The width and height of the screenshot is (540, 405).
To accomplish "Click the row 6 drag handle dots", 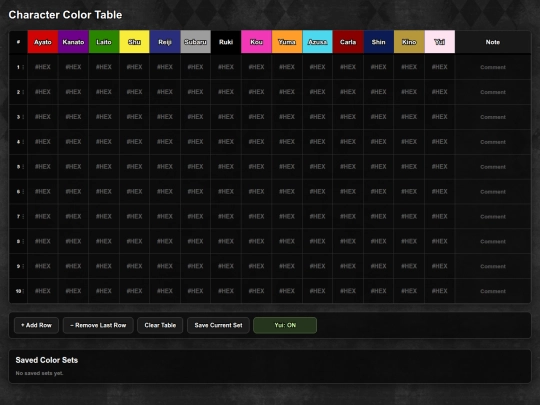I will [23, 191].
